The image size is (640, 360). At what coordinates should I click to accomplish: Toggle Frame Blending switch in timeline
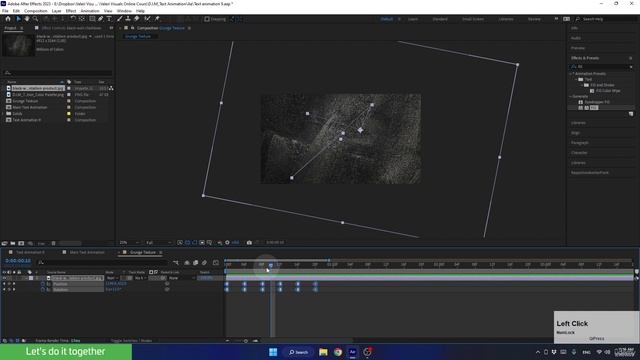[x=196, y=263]
